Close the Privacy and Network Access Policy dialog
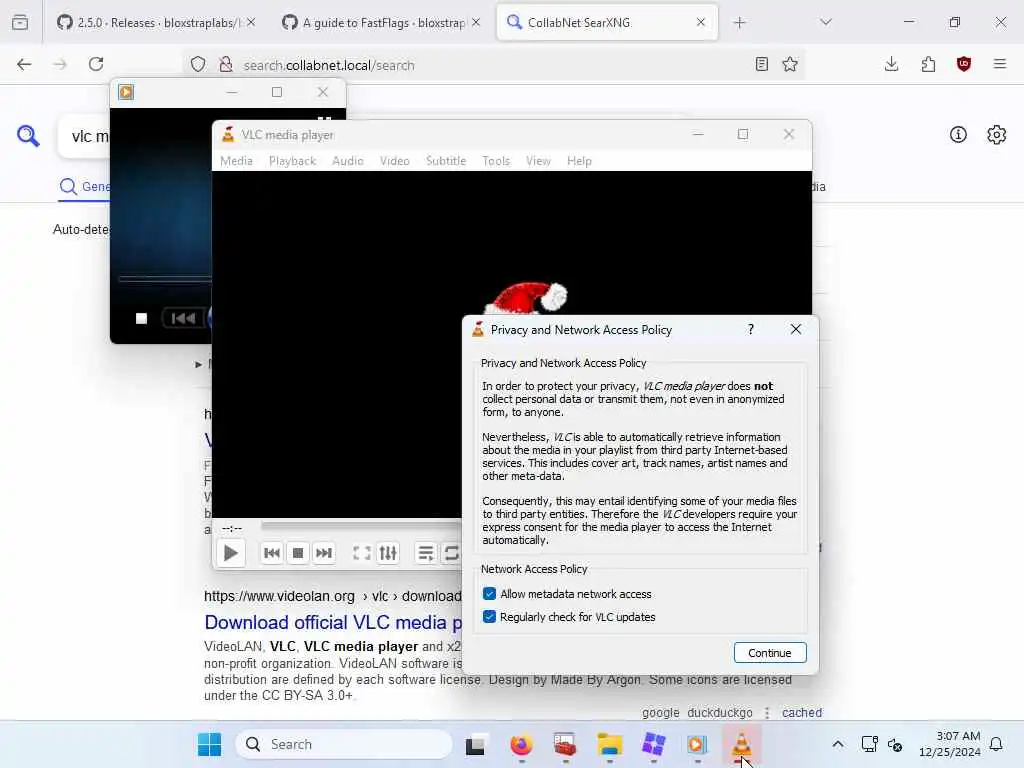The image size is (1024, 768). click(x=795, y=329)
